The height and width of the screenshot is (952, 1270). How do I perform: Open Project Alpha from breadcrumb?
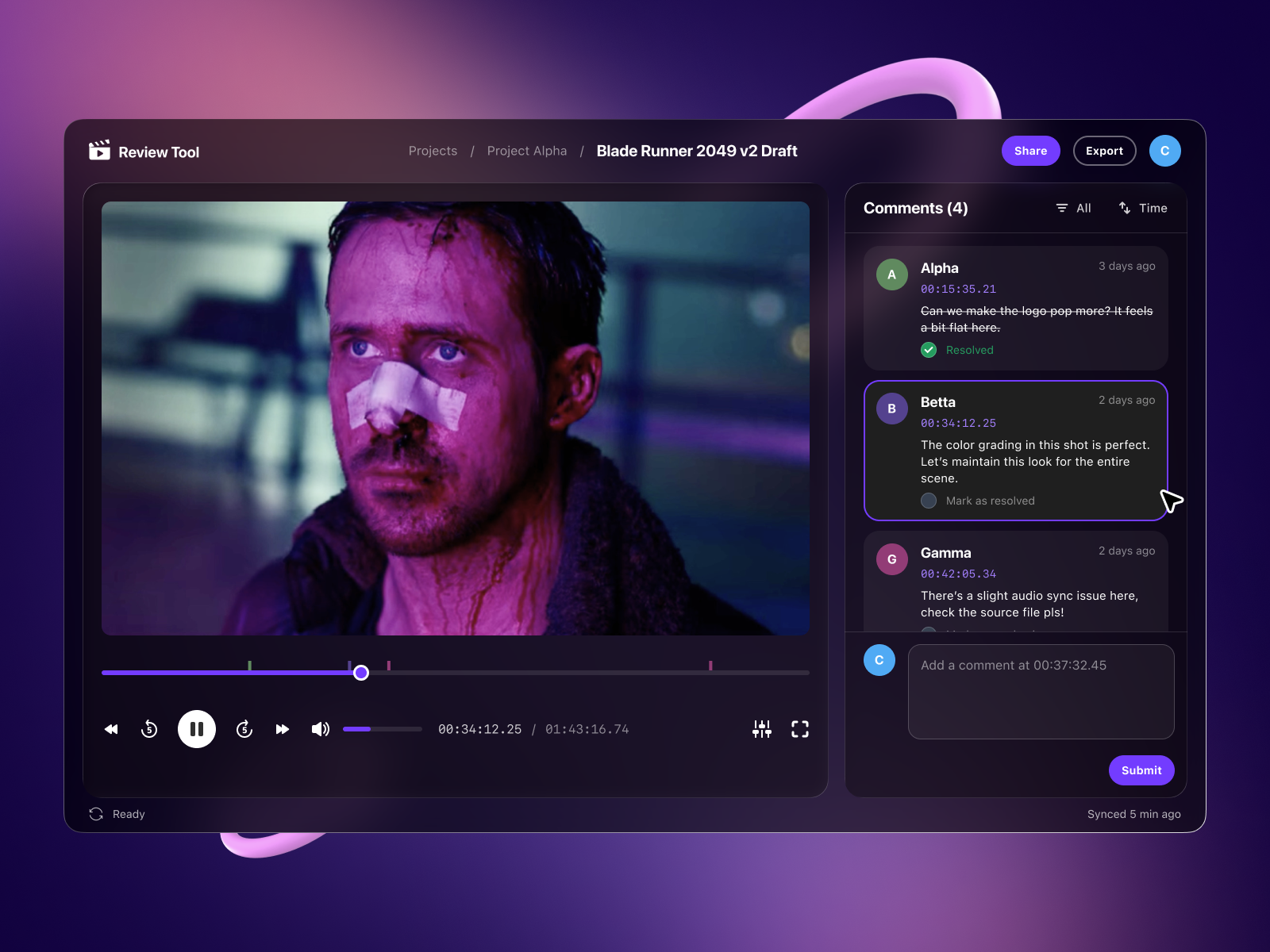pos(527,151)
